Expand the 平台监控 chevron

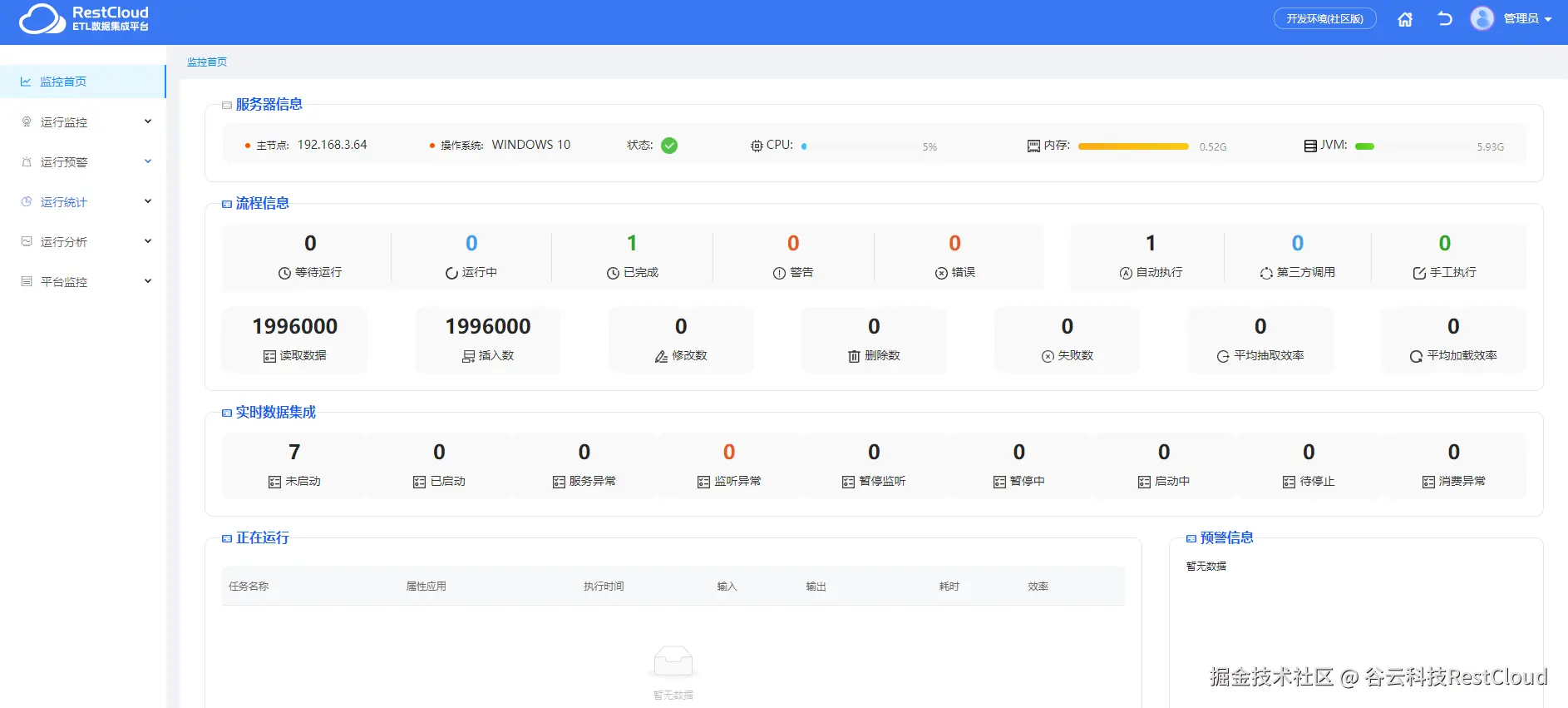(x=148, y=281)
